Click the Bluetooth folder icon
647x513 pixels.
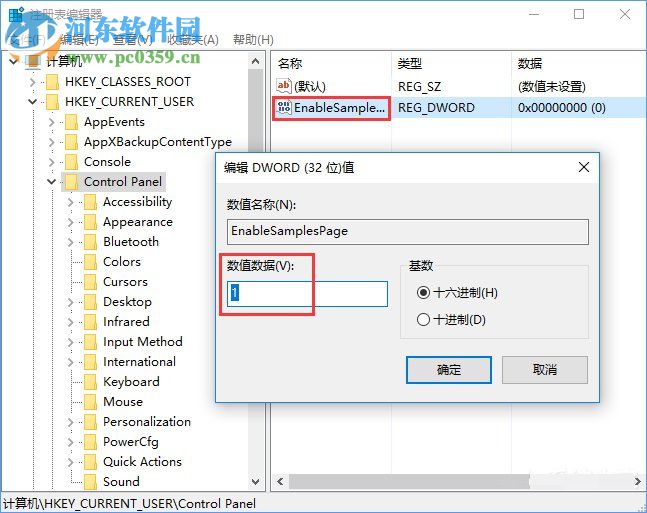(90, 242)
